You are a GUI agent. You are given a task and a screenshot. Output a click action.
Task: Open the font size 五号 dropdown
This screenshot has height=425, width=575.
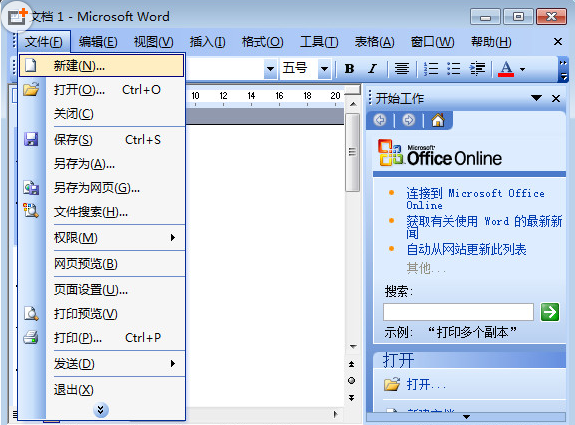point(324,69)
